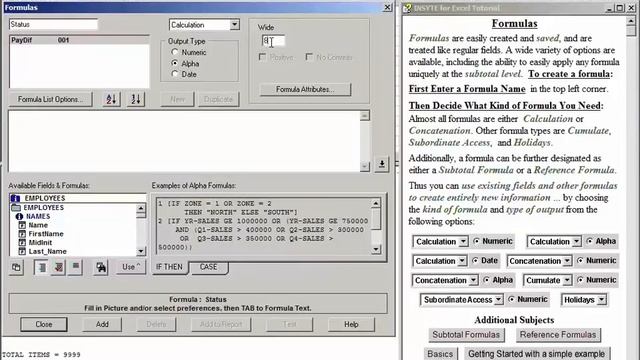Click the field icon beside FirstName

click(x=22, y=234)
